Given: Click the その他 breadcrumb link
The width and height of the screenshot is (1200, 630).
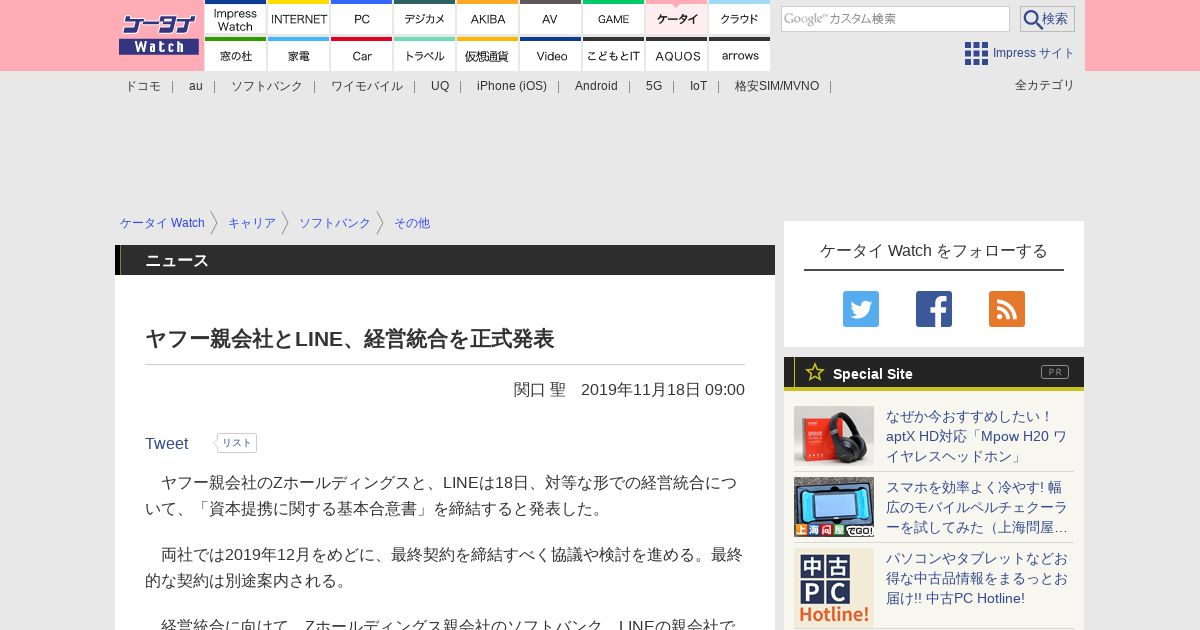Looking at the screenshot, I should [x=412, y=223].
